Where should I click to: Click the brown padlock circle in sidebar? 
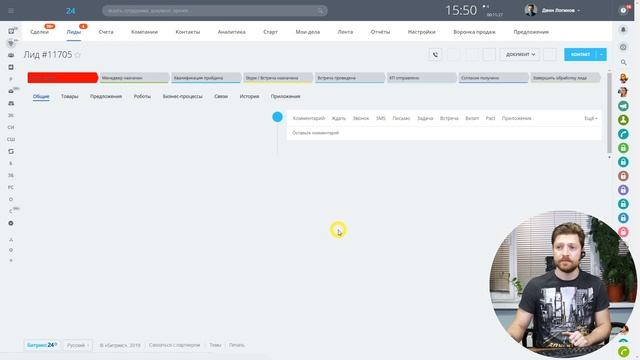tap(623, 176)
